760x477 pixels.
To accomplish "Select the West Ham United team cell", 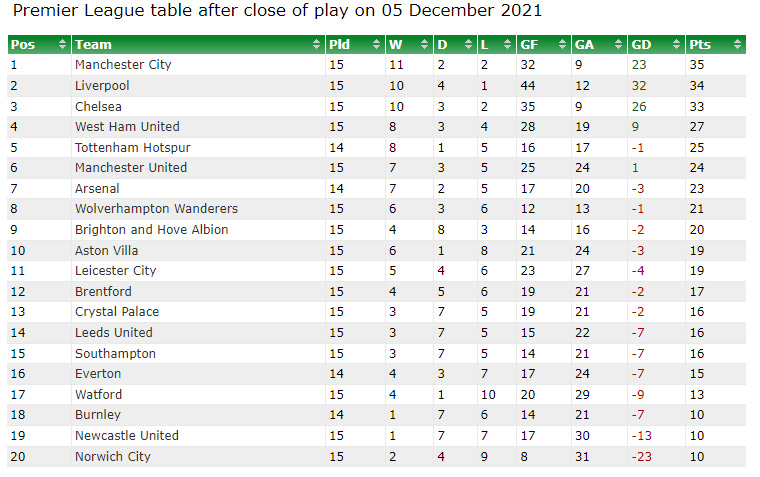I will 127,126.
